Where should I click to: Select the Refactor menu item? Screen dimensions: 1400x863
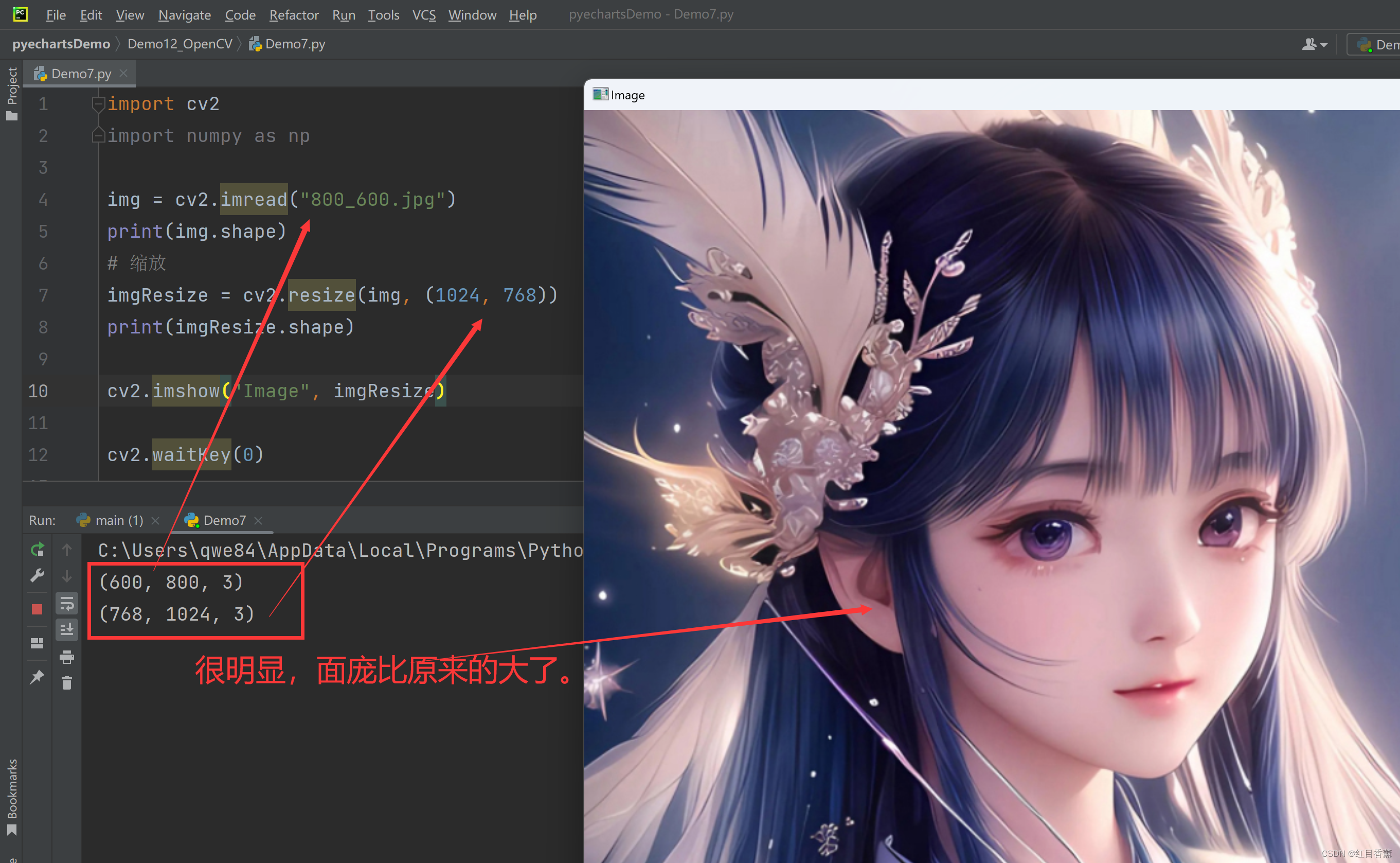tap(293, 15)
